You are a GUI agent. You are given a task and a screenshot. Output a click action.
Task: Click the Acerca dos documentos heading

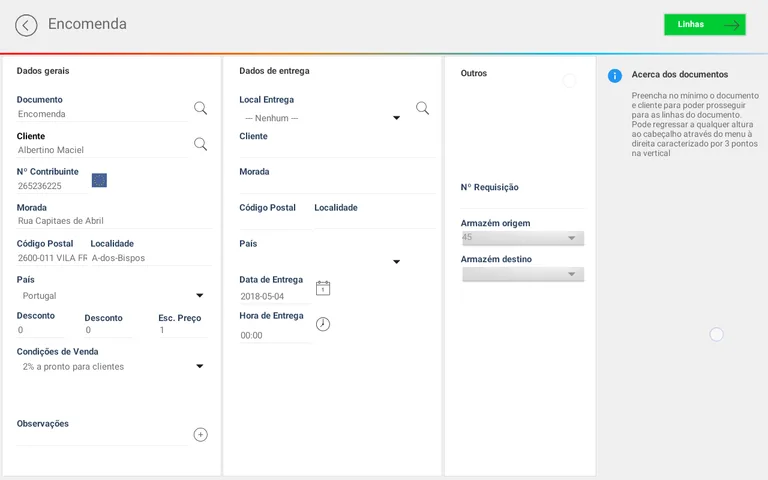[679, 74]
